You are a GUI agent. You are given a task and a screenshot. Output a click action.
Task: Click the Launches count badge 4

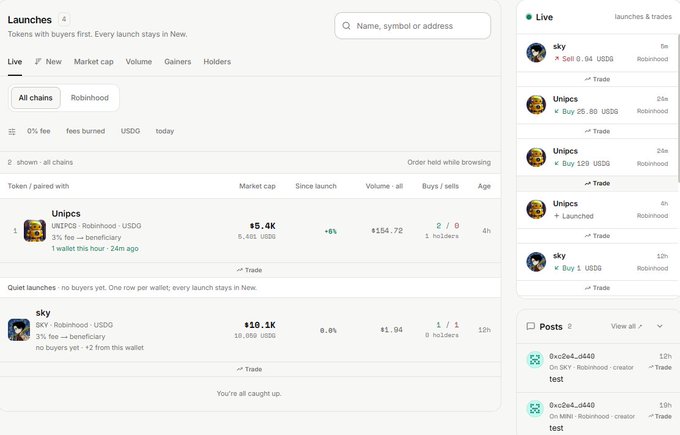point(64,20)
